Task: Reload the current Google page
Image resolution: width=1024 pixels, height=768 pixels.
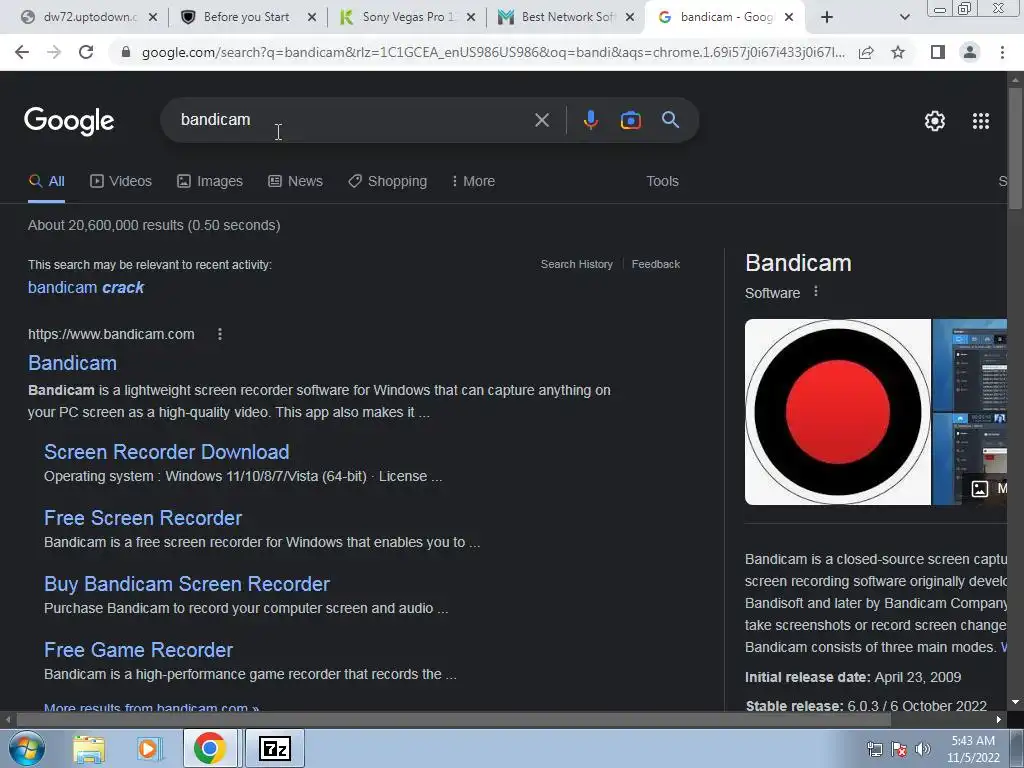Action: (x=86, y=52)
